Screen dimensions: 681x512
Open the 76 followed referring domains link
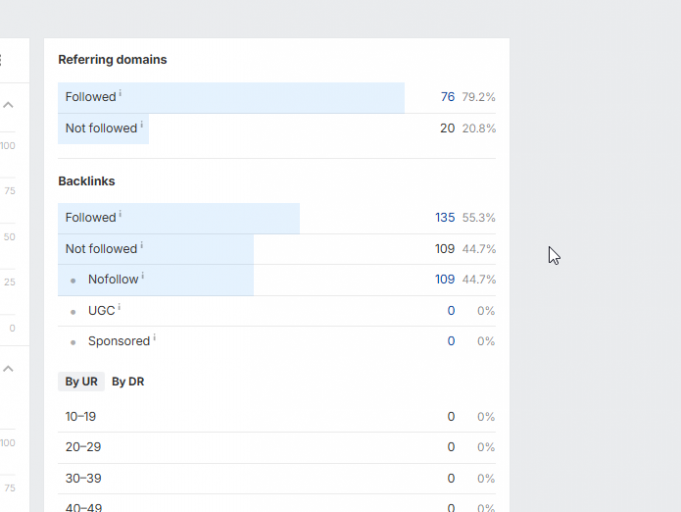(447, 98)
